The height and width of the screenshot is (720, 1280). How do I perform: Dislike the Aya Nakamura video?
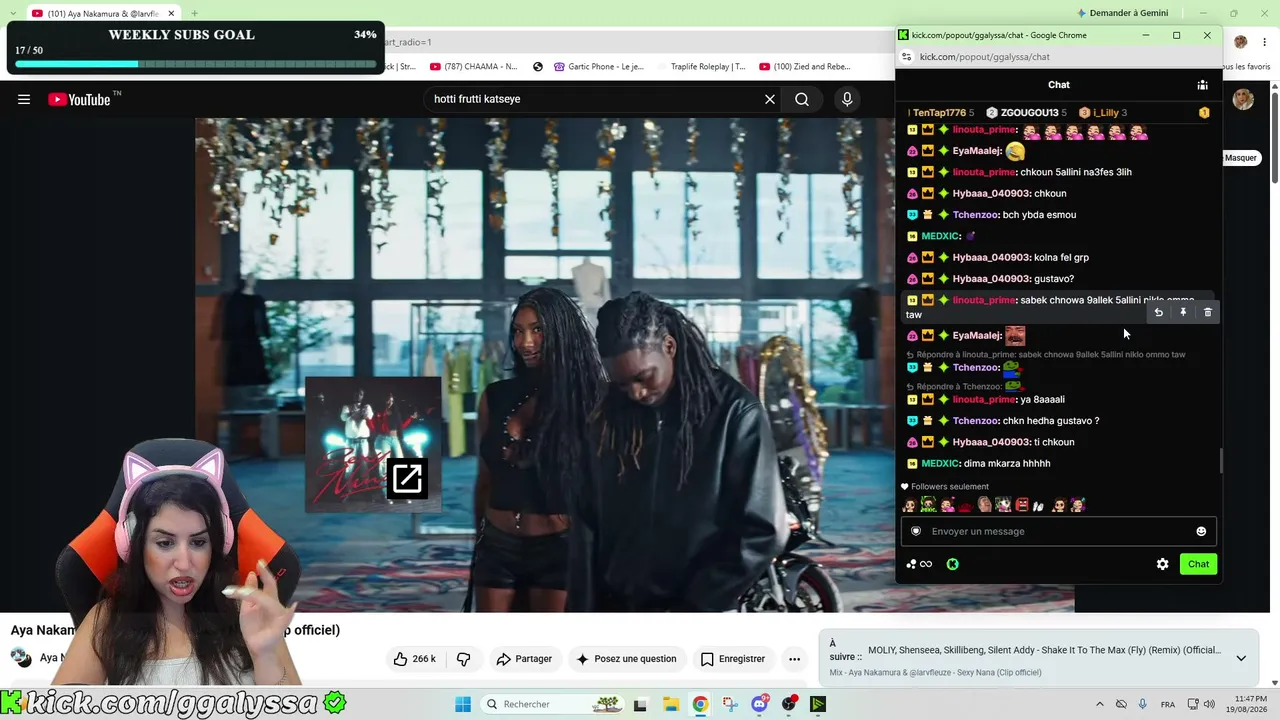463,659
